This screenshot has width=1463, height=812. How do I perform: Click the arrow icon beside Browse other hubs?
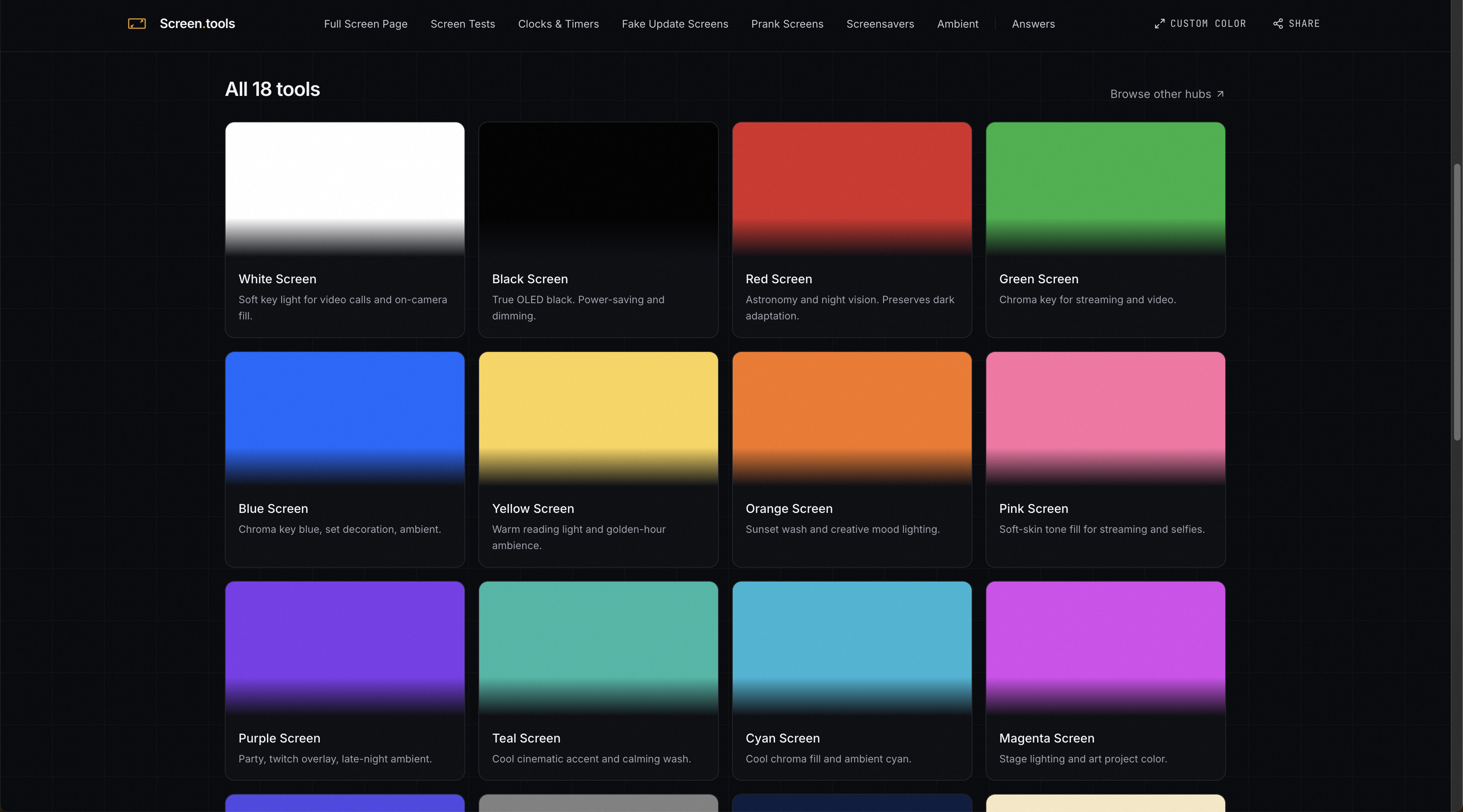click(1220, 94)
